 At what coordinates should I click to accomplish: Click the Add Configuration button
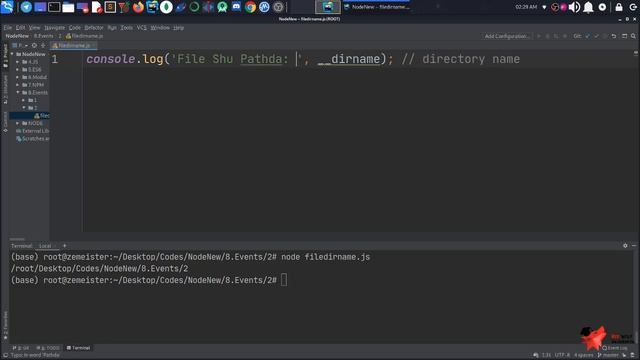point(507,36)
